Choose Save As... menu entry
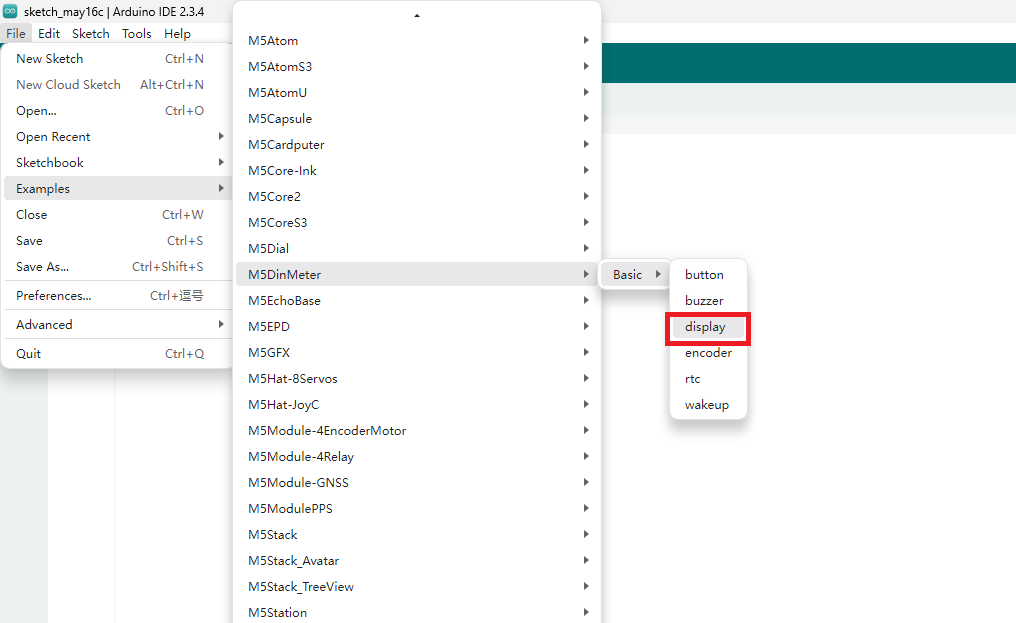Image resolution: width=1016 pixels, height=623 pixels. (x=117, y=266)
